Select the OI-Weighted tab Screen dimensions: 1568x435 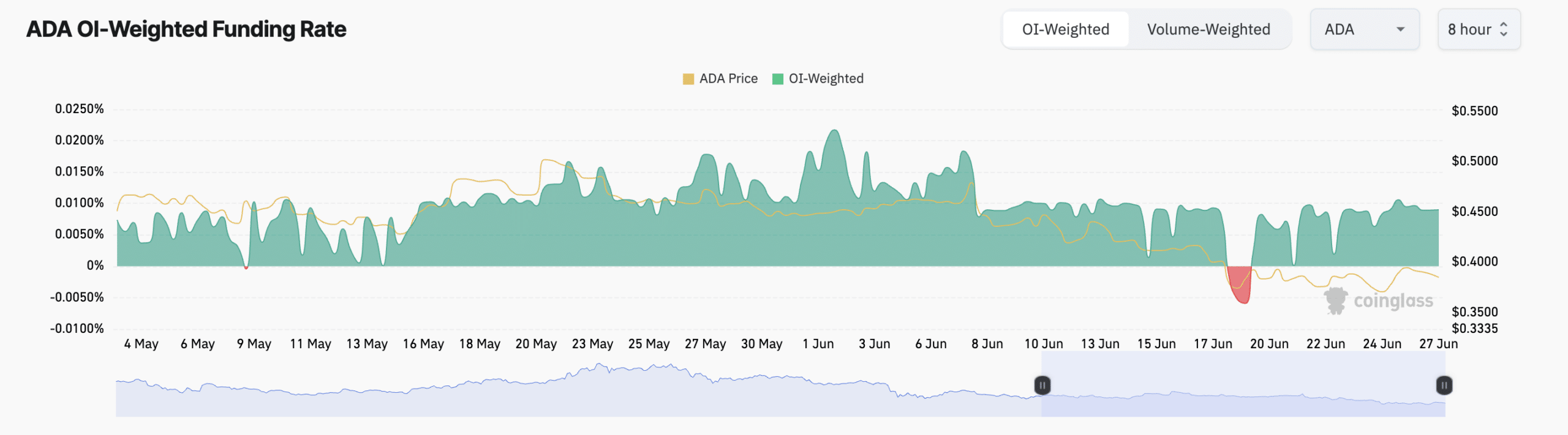1065,29
